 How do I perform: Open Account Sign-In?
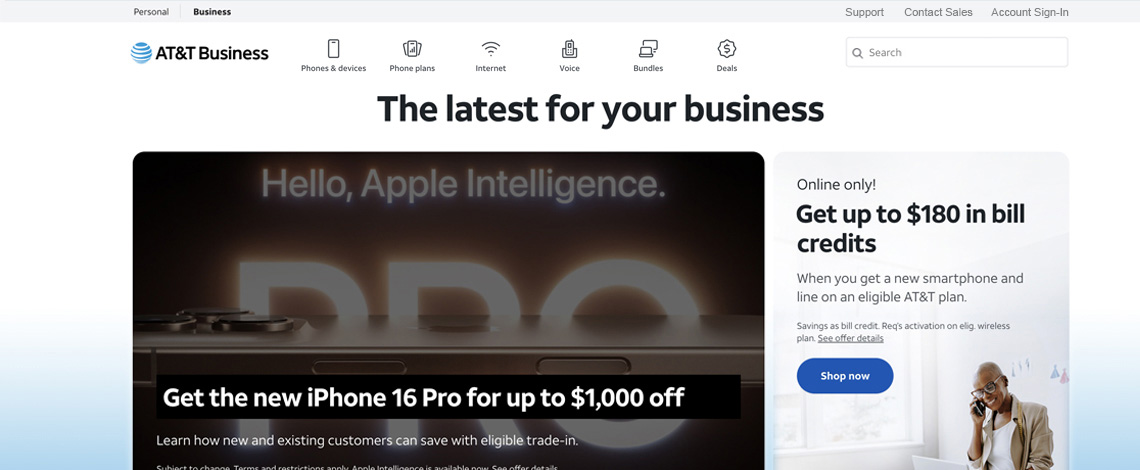[1029, 12]
